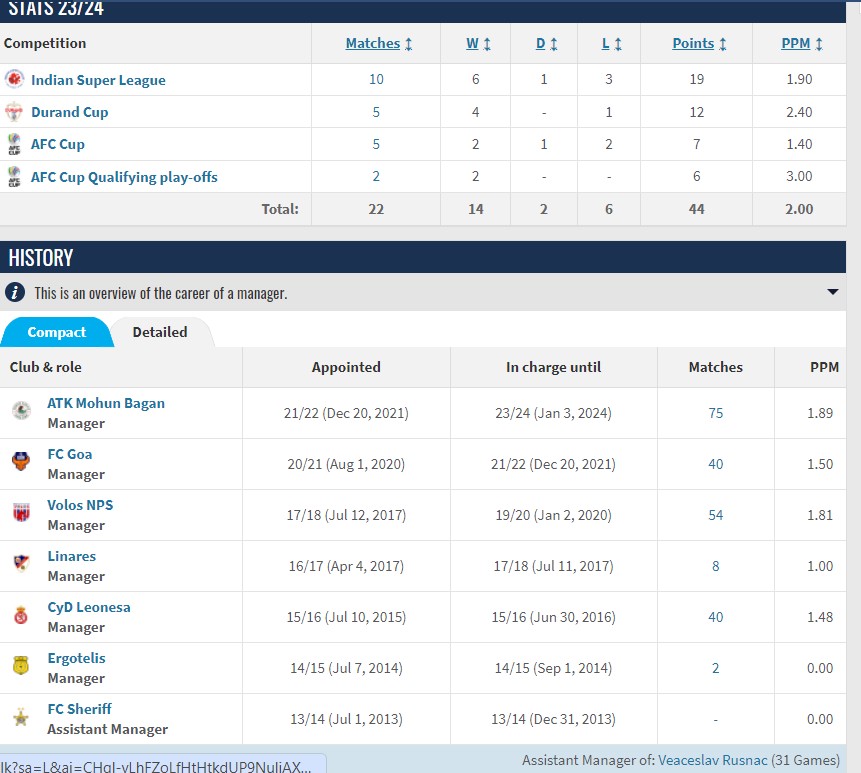Screen dimensions: 861x773
Task: Click the 2 matches link for Qualifying play-offs
Action: tap(376, 176)
